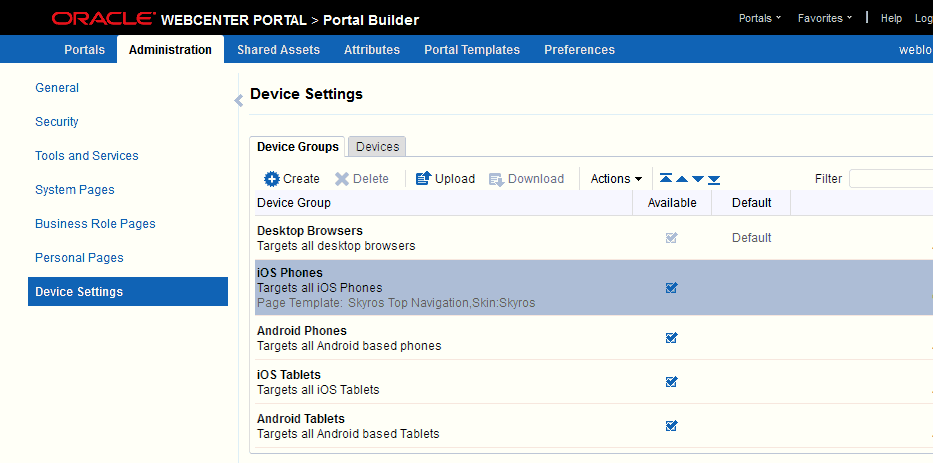Select Device Settings in the sidebar
Viewport: 933px width, 463px height.
point(128,292)
